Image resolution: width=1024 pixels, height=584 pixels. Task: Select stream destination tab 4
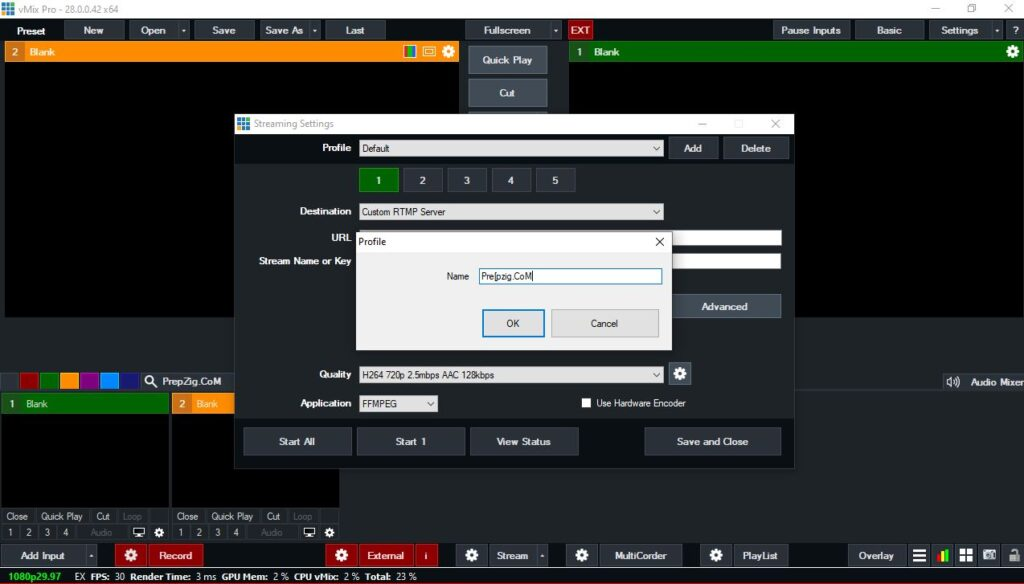click(511, 180)
